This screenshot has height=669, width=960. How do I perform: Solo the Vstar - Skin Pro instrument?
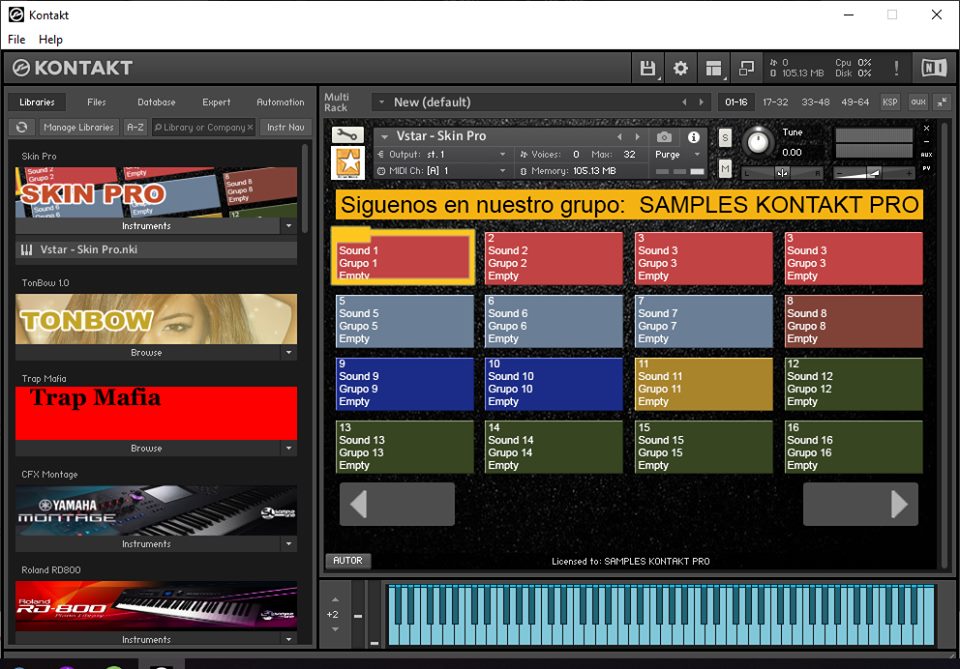pyautogui.click(x=724, y=137)
